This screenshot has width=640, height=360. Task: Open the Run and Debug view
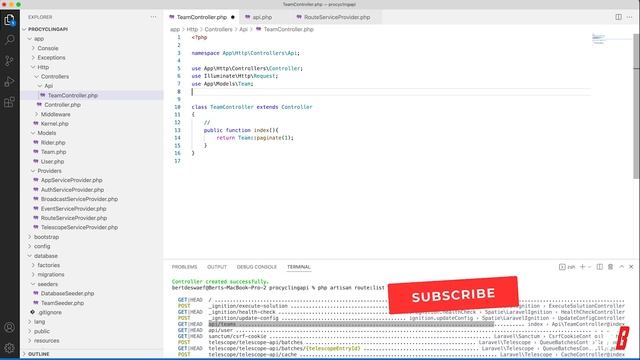pos(9,82)
